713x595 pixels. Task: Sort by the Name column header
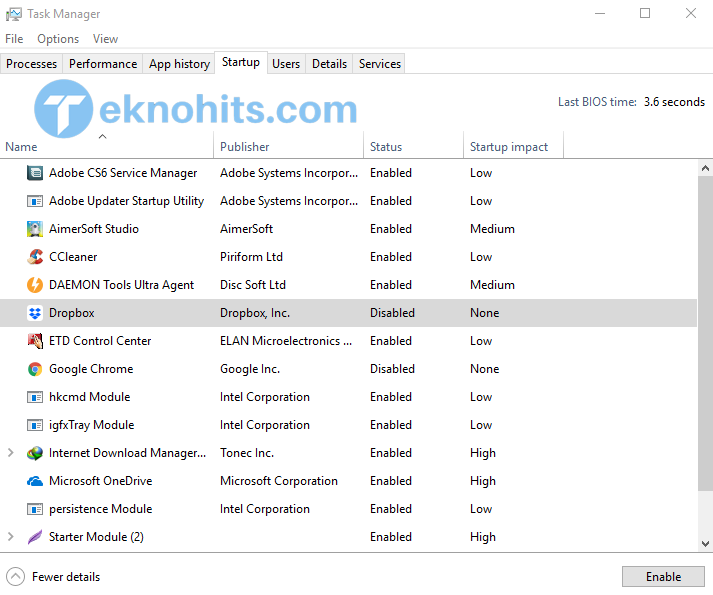107,146
